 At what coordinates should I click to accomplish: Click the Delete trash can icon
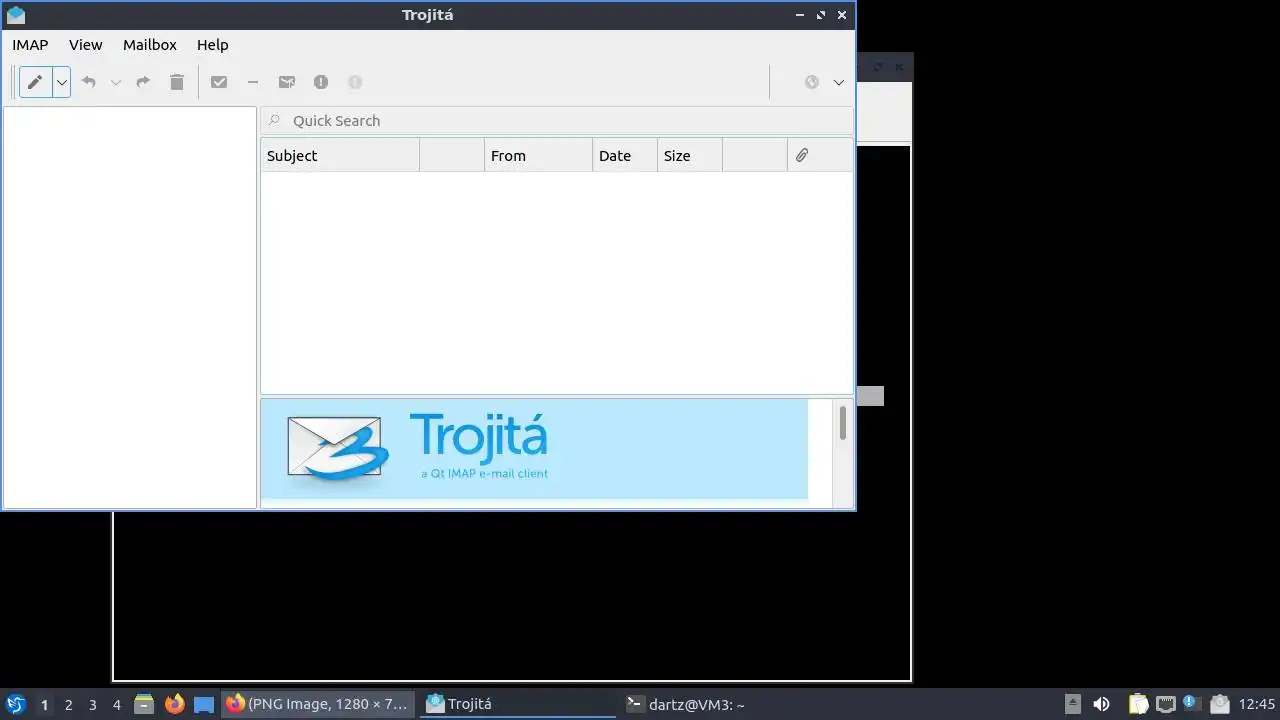pos(177,82)
